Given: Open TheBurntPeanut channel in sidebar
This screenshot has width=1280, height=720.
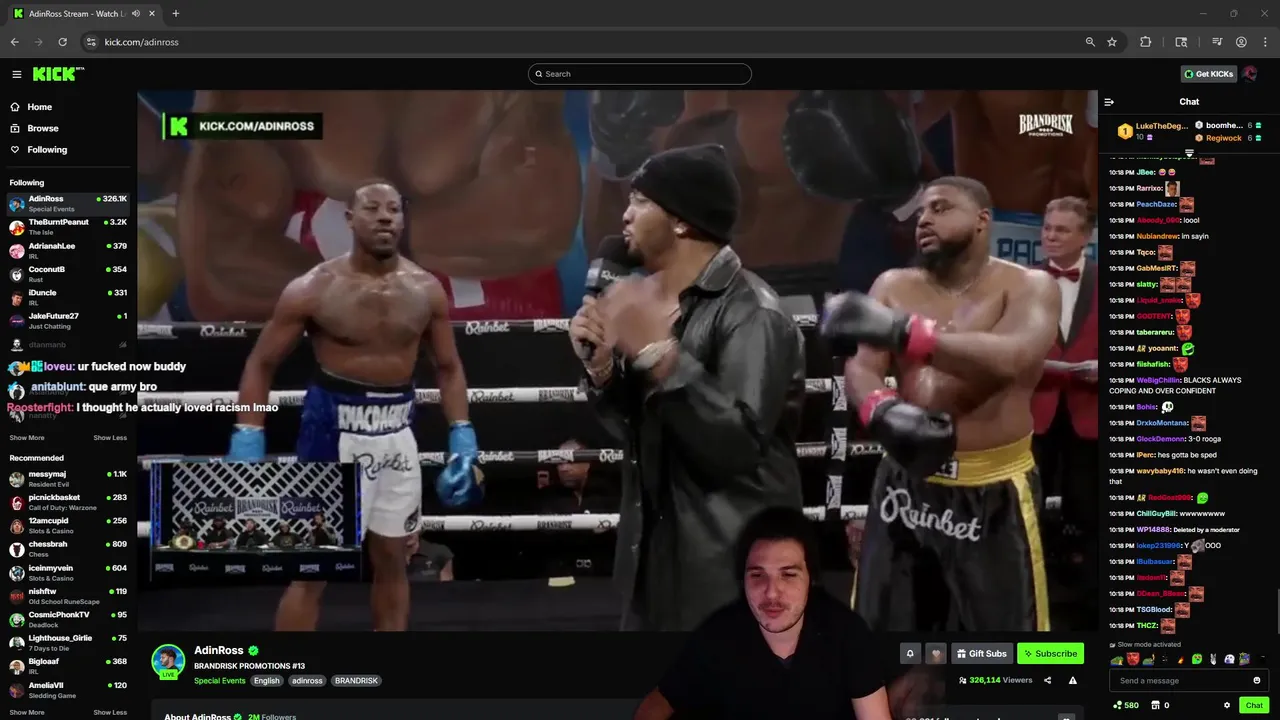Looking at the screenshot, I should [x=68, y=227].
